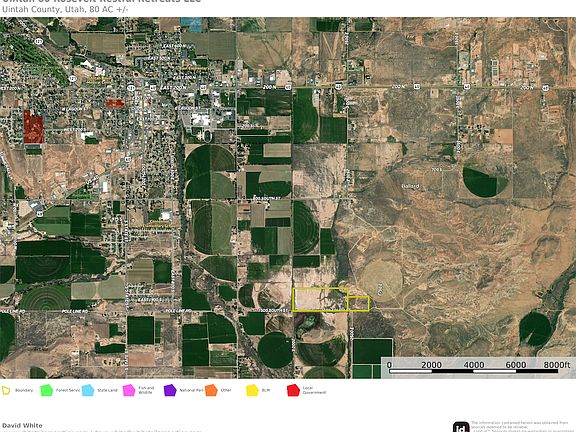This screenshot has width=576, height=432.
Task: Click the Land id logo icon
Action: [x=461, y=427]
